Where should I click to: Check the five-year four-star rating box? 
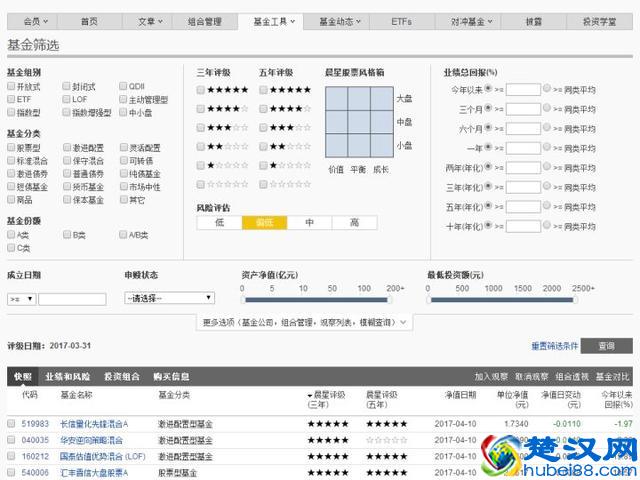point(263,109)
